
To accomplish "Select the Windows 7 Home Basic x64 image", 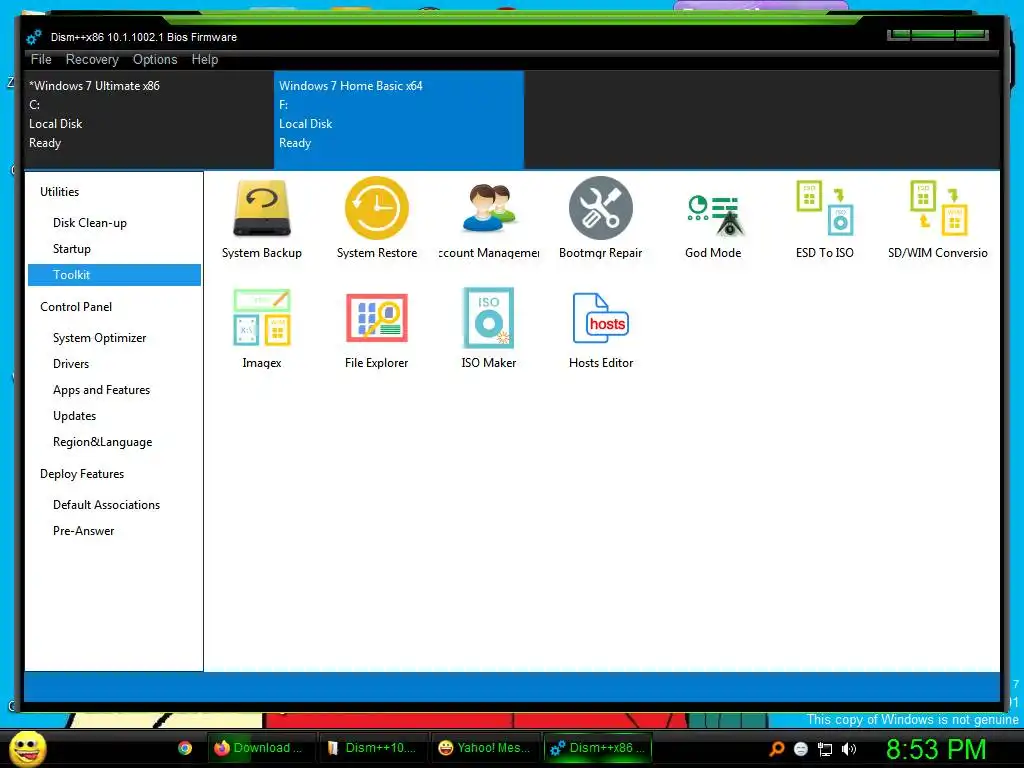I will 399,120.
